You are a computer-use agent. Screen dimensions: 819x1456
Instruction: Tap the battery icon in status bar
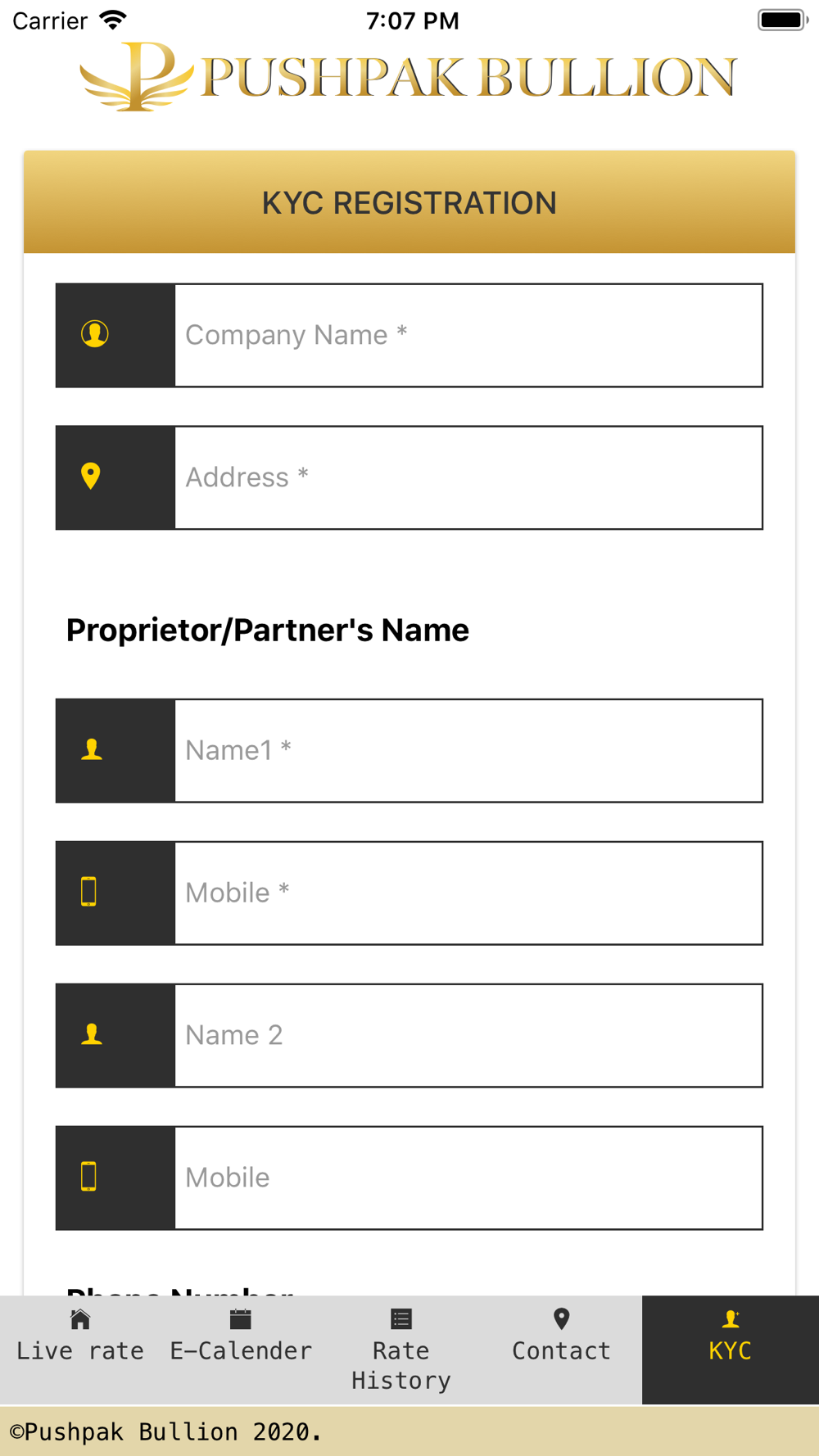(x=782, y=20)
